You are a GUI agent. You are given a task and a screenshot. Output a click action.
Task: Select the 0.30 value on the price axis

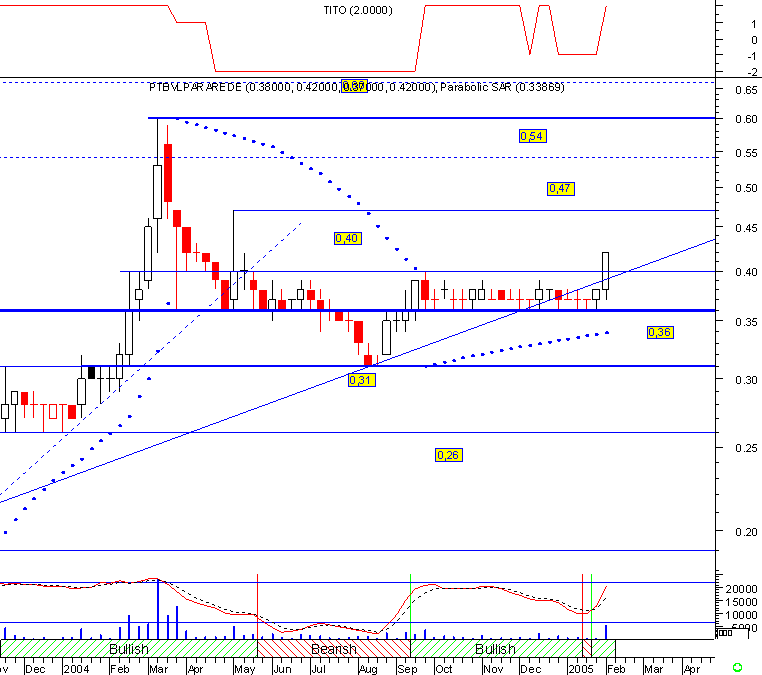point(746,380)
